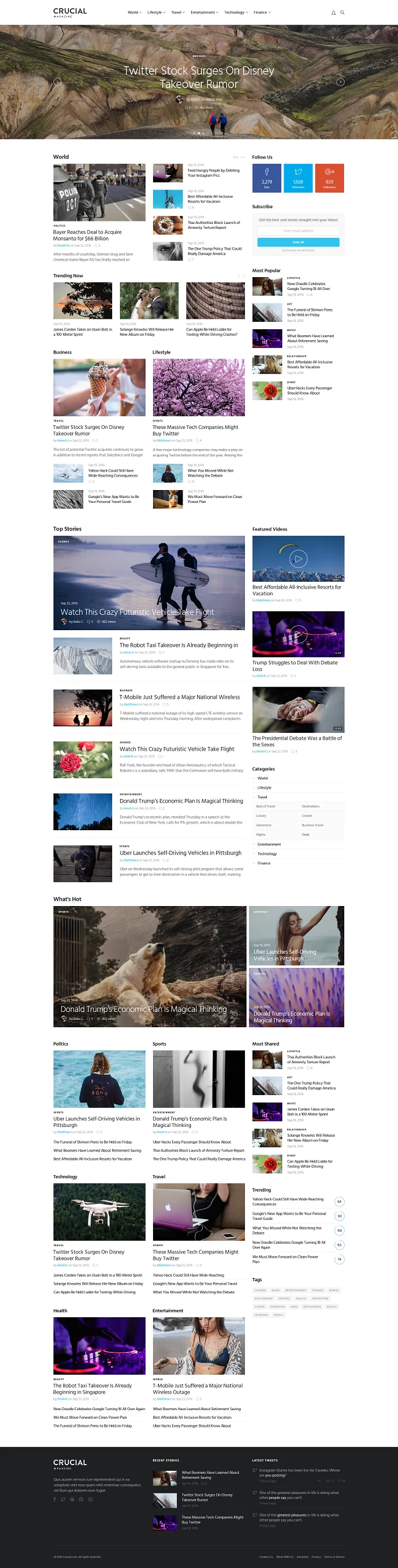Click the heart icon on Instagram Stories tweet
Screen dimensions: 398x1568
tap(339, 1481)
